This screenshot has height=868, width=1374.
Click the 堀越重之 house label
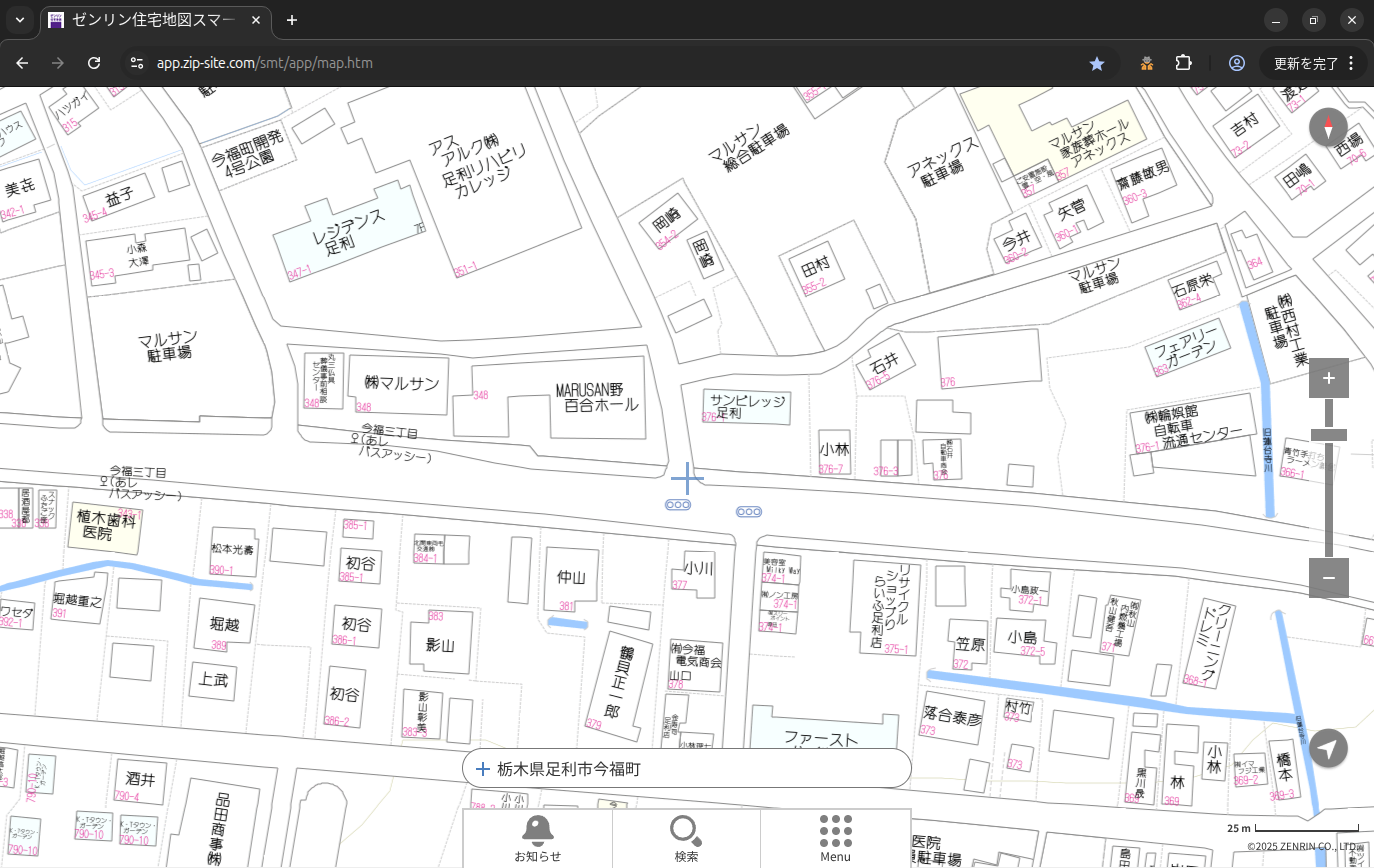pos(78,600)
